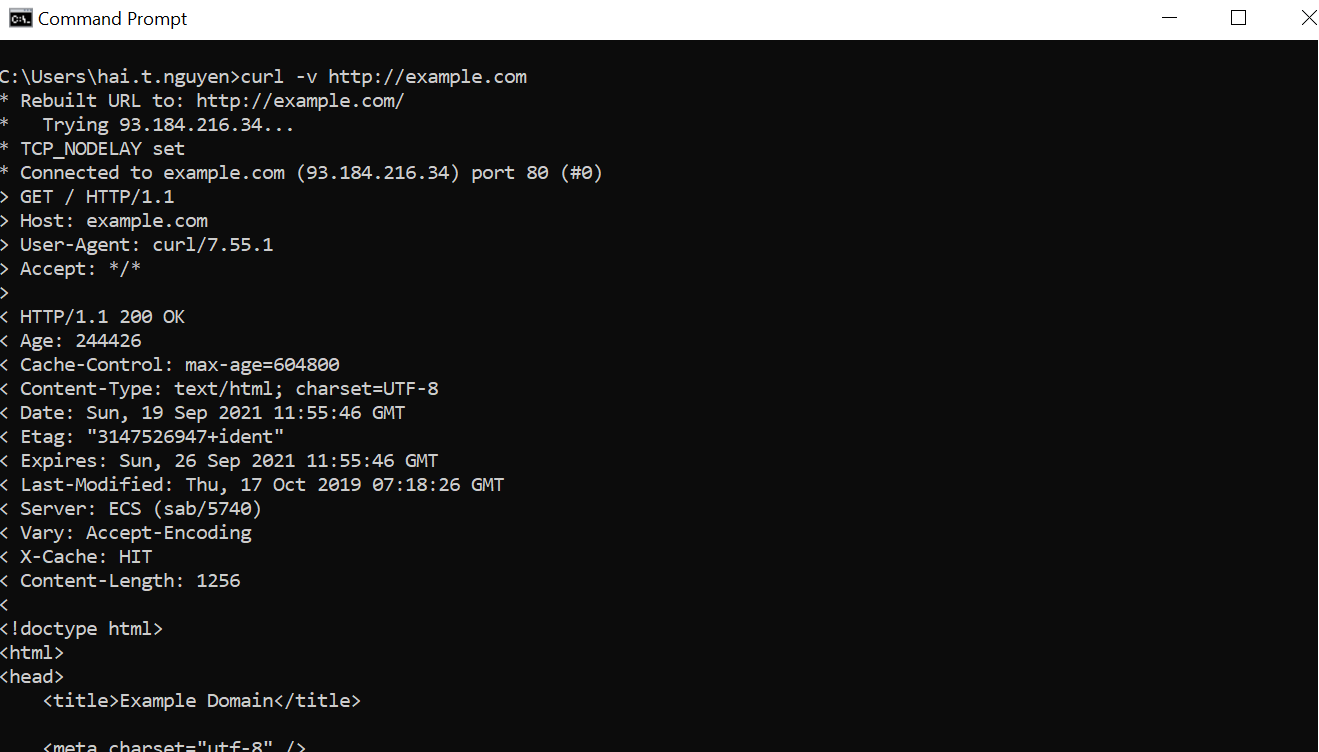Click the Command Prompt title bar text
This screenshot has width=1319, height=752.
[113, 19]
